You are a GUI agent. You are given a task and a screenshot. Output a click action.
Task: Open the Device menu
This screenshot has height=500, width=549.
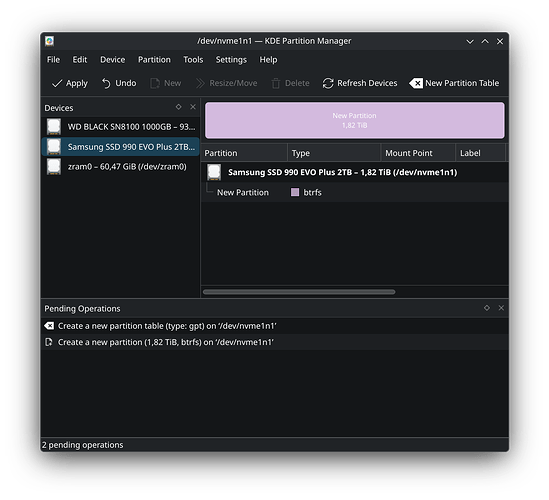pyautogui.click(x=112, y=60)
